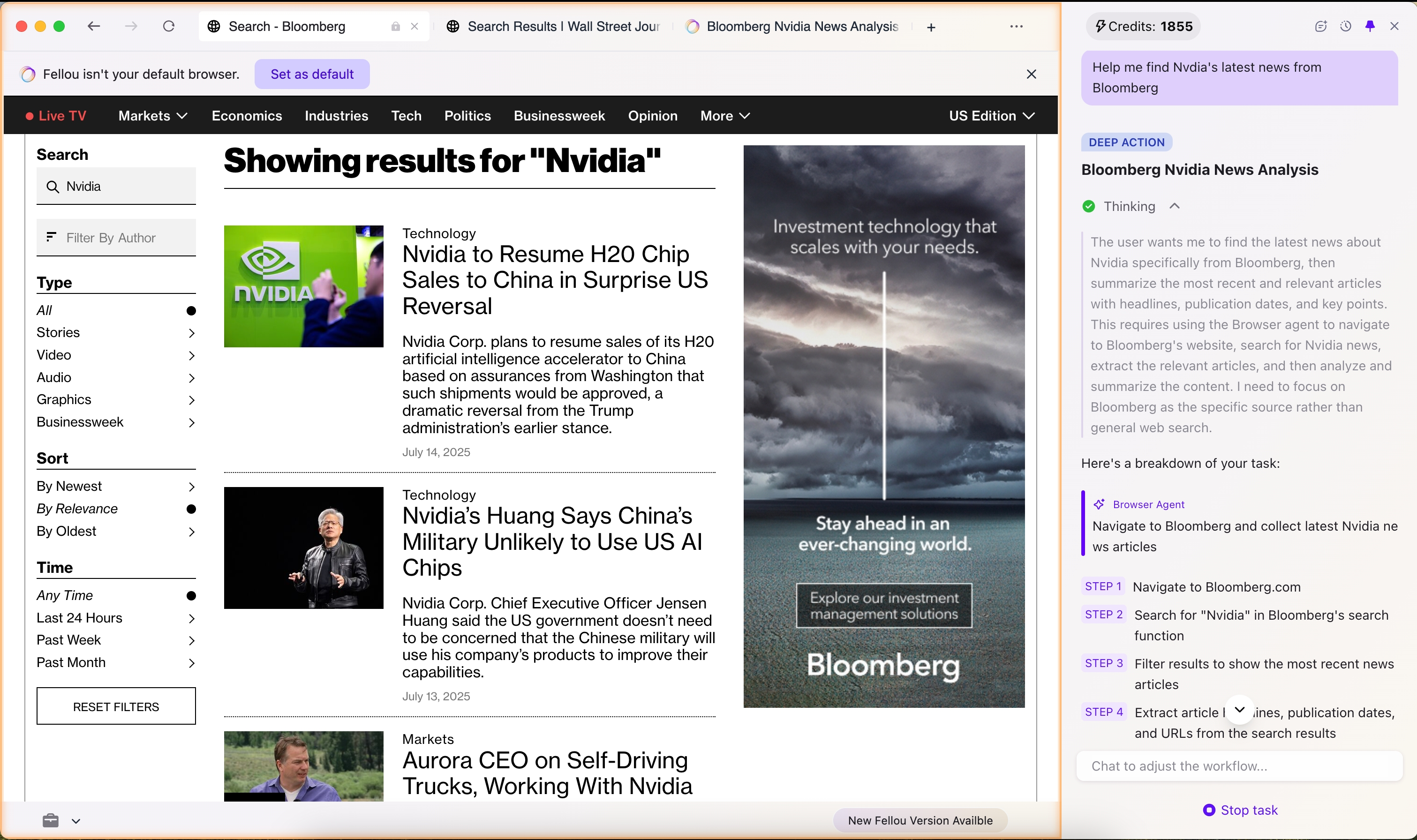Screen dimensions: 1417x840
Task: Click the Fellou logo in default browser banner
Action: click(28, 74)
